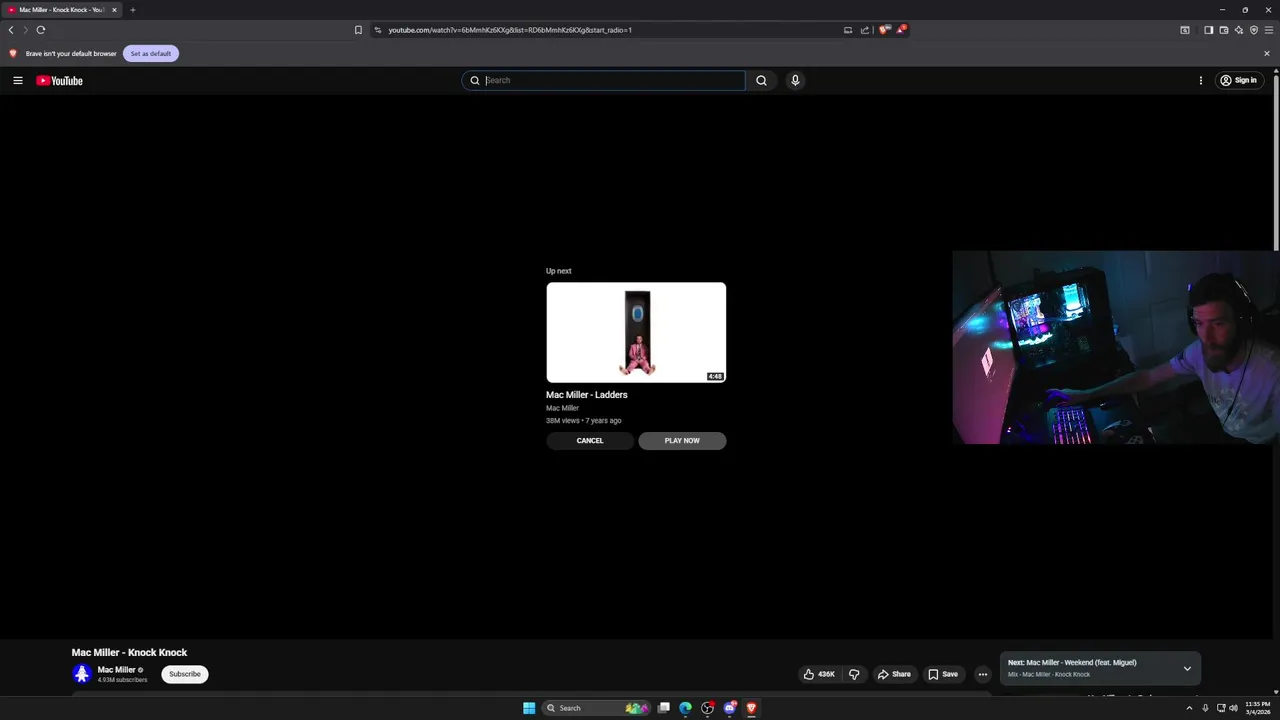
Task: Open Mac Miller channel name link
Action: click(x=116, y=670)
